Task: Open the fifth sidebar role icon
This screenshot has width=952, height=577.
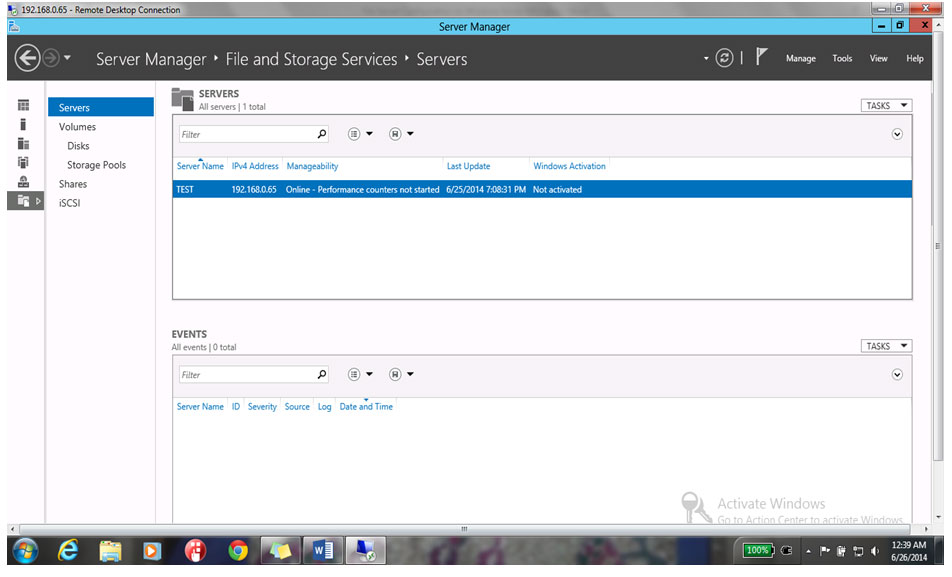Action: point(23,182)
